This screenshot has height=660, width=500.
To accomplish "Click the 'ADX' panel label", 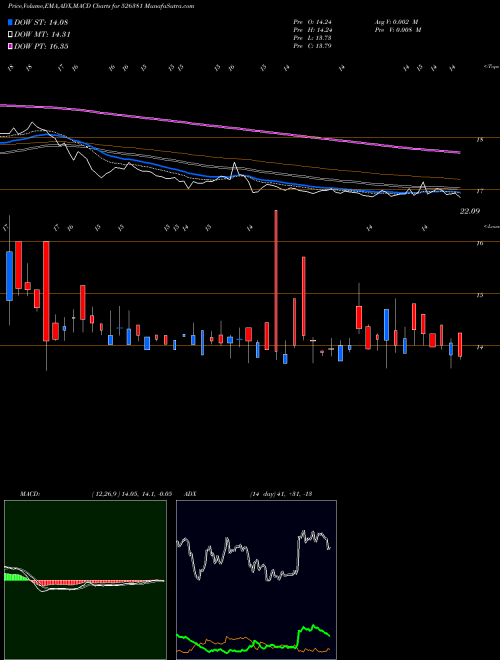I will tap(190, 494).
